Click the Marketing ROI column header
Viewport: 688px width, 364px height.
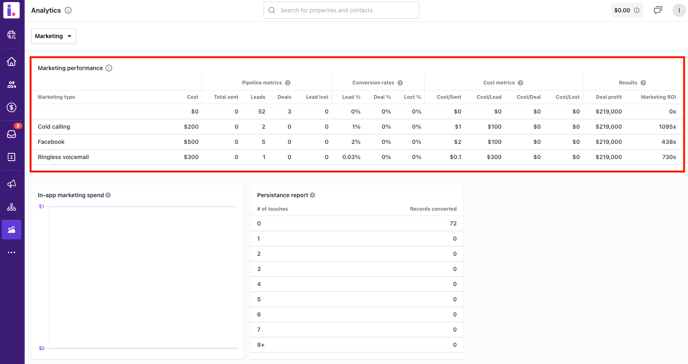pos(658,97)
